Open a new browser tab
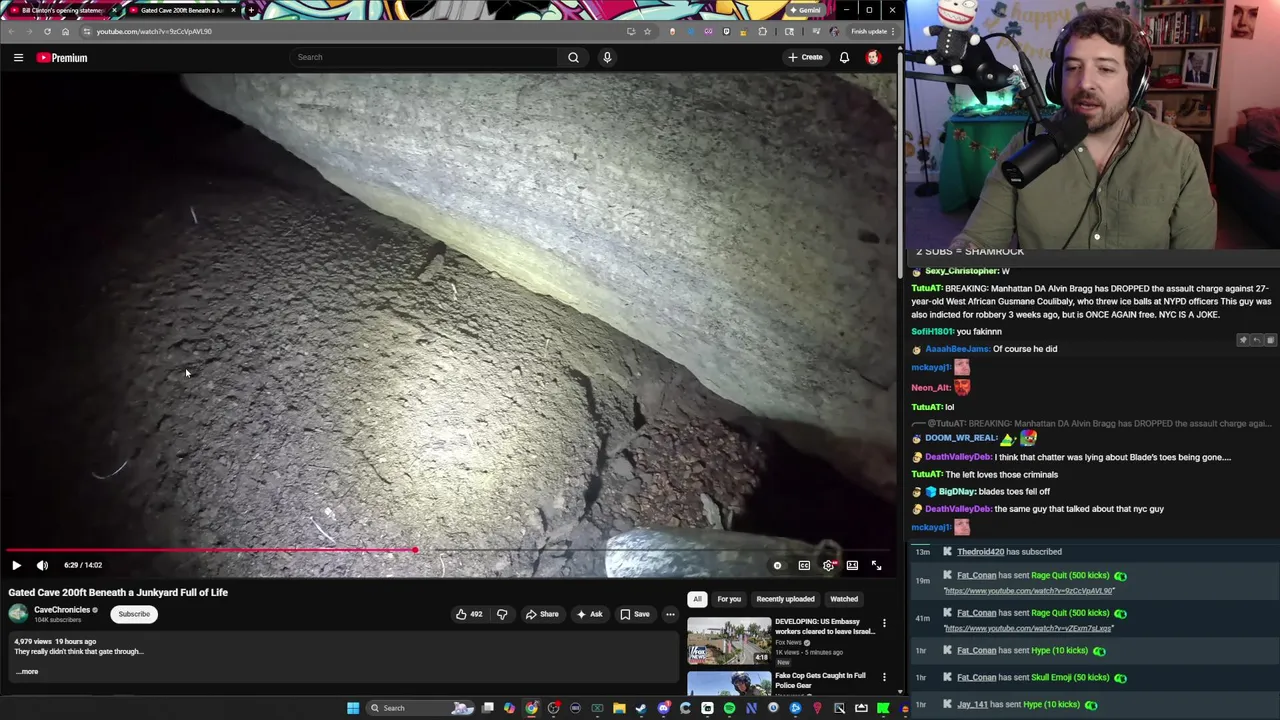 point(250,10)
